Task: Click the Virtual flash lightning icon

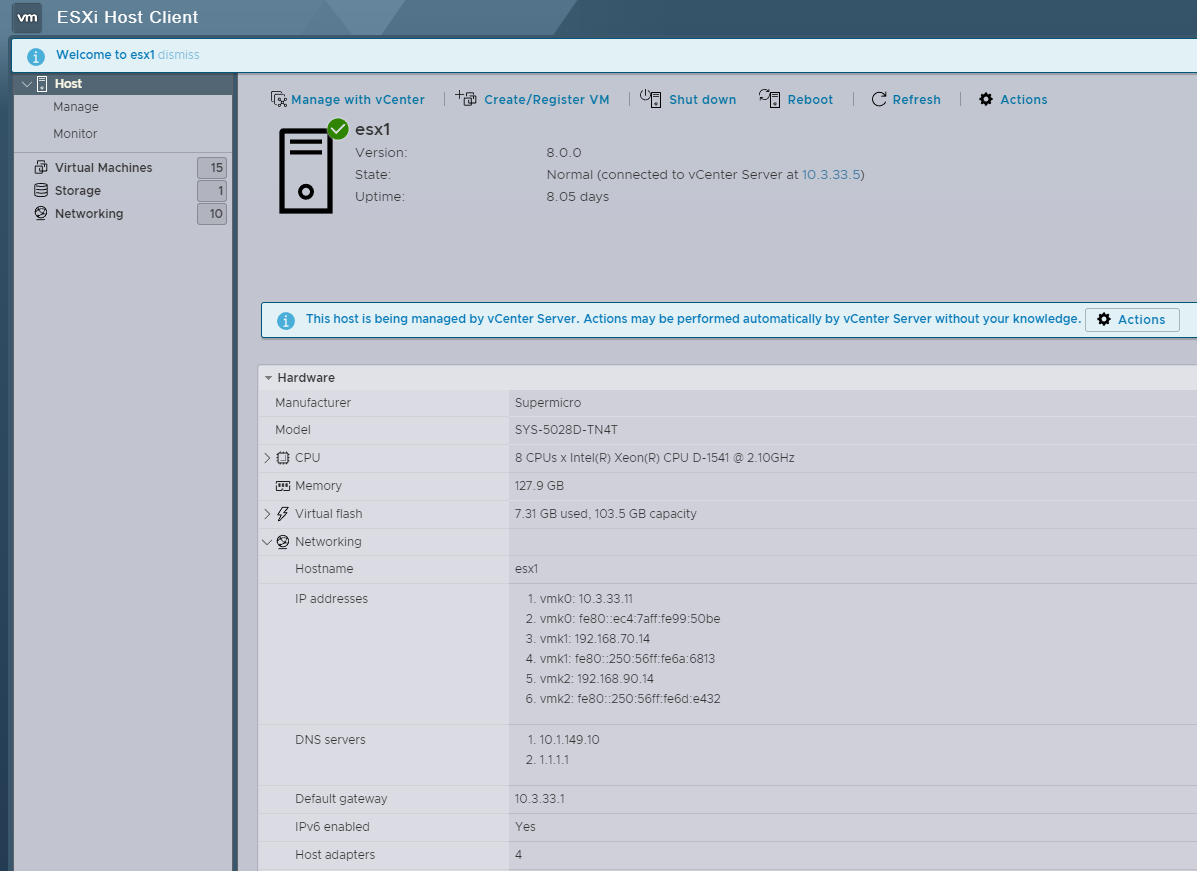Action: click(x=283, y=514)
